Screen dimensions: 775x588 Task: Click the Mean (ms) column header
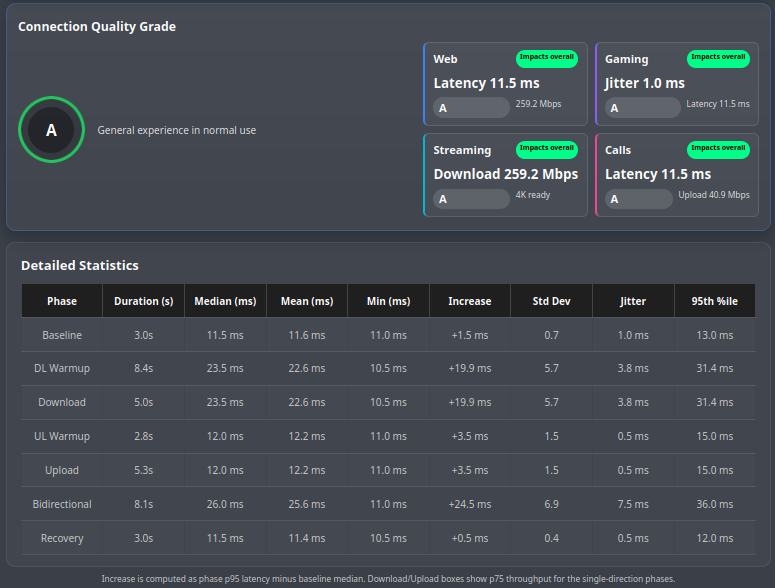(x=307, y=300)
